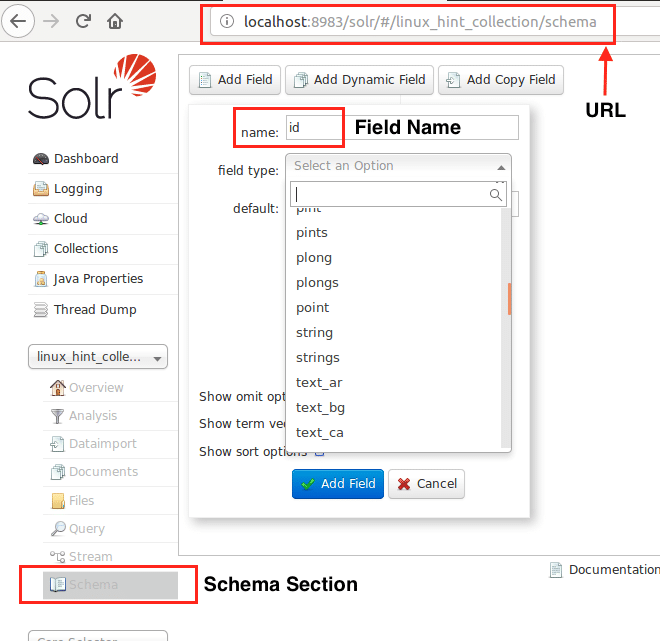Viewport: 660px width, 641px height.
Task: Click the Overview house icon
Action: pos(58,388)
